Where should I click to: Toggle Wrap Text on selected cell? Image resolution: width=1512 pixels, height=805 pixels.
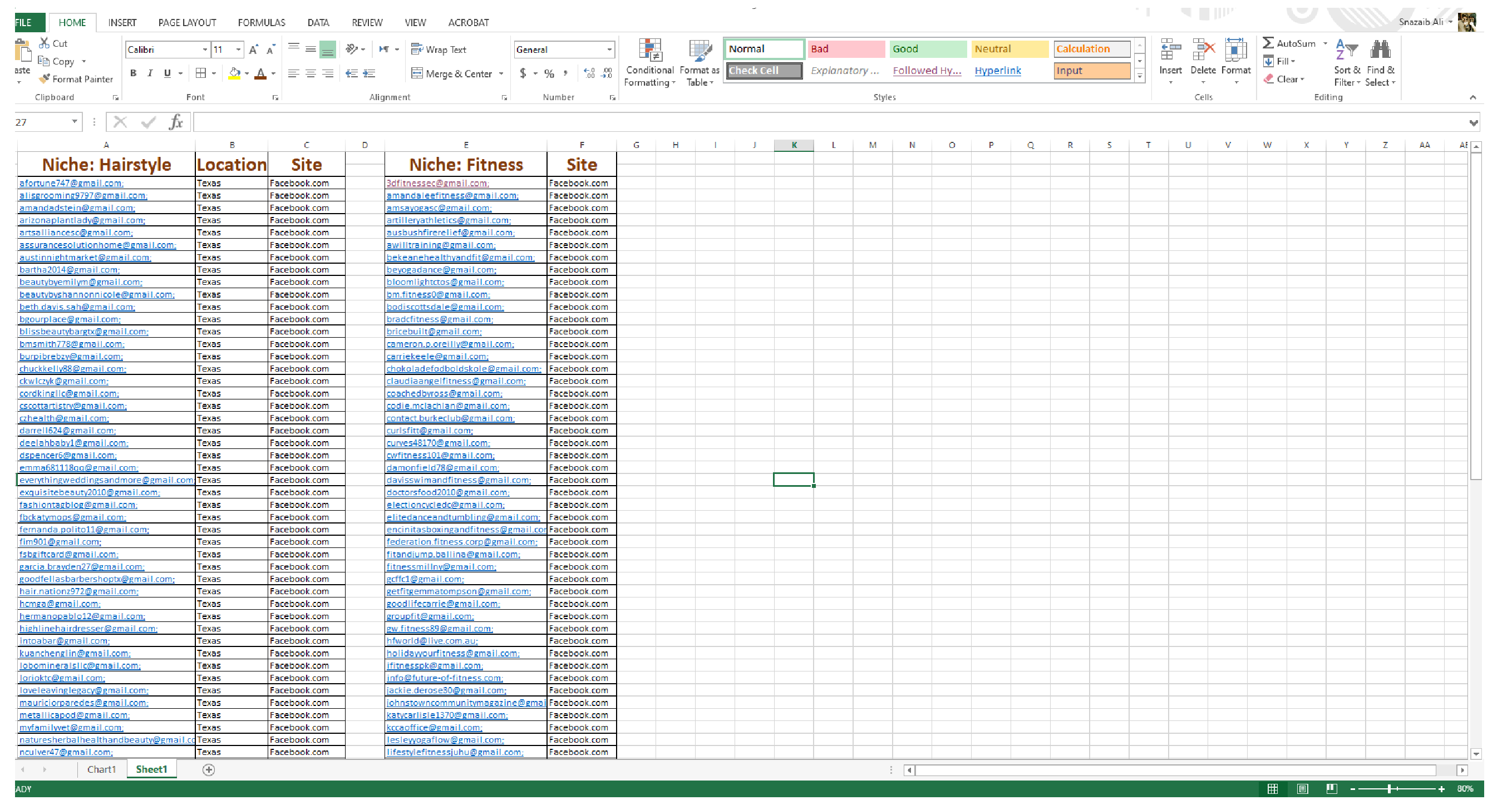[x=439, y=50]
